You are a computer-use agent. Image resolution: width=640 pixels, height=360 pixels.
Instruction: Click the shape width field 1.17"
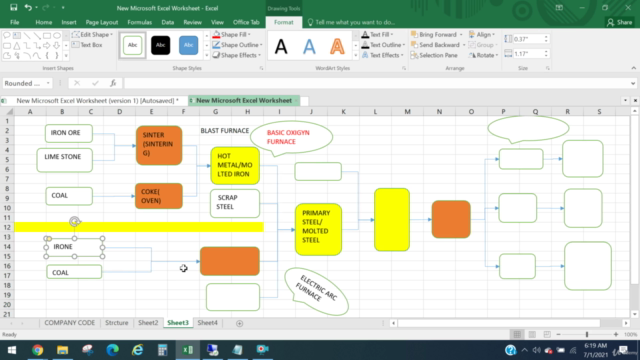[x=527, y=53]
